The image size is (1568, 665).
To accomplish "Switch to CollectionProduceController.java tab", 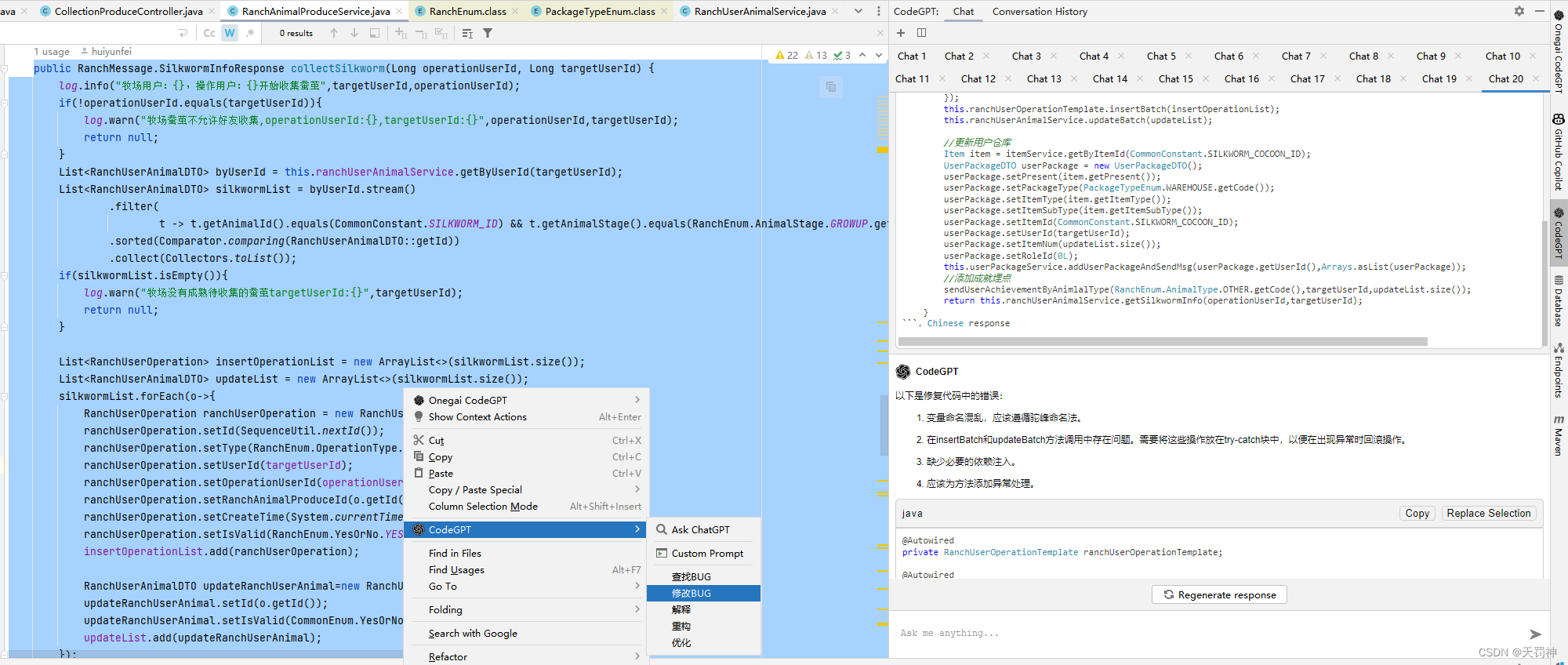I will 129,11.
